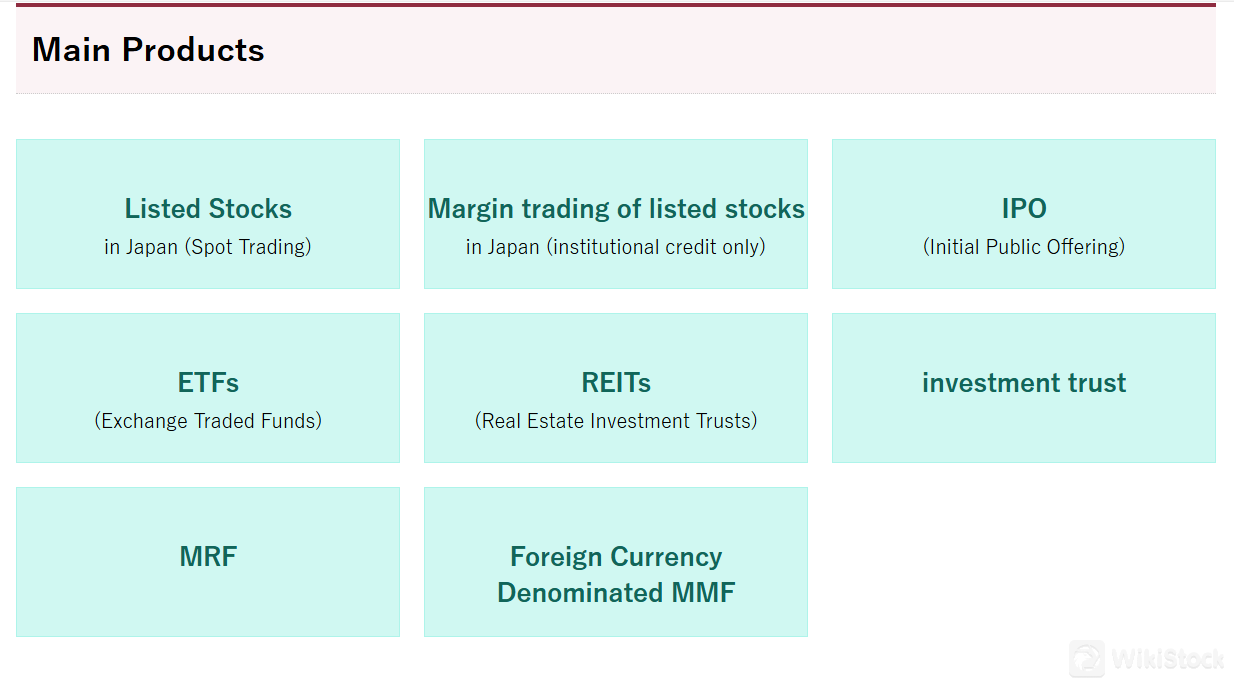Click the "(Initial Public Offering)" subtitle

coord(1024,247)
